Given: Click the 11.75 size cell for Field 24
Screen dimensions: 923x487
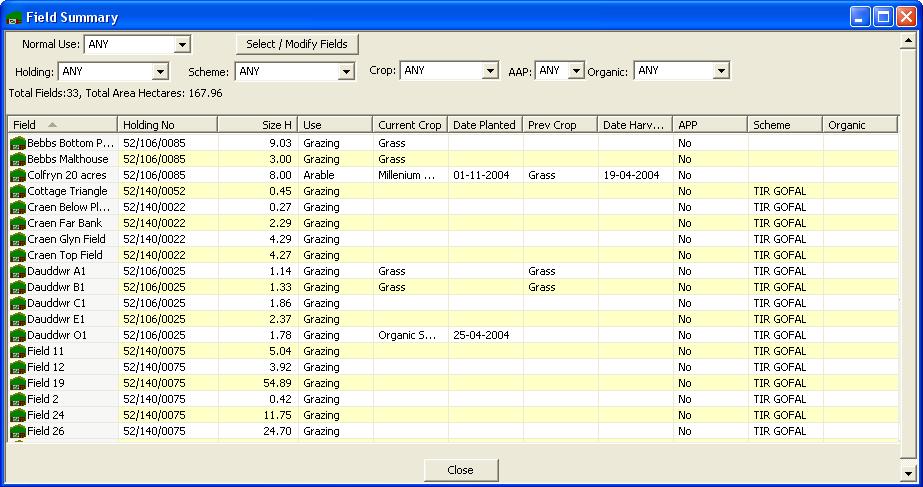Looking at the screenshot, I should coord(258,415).
